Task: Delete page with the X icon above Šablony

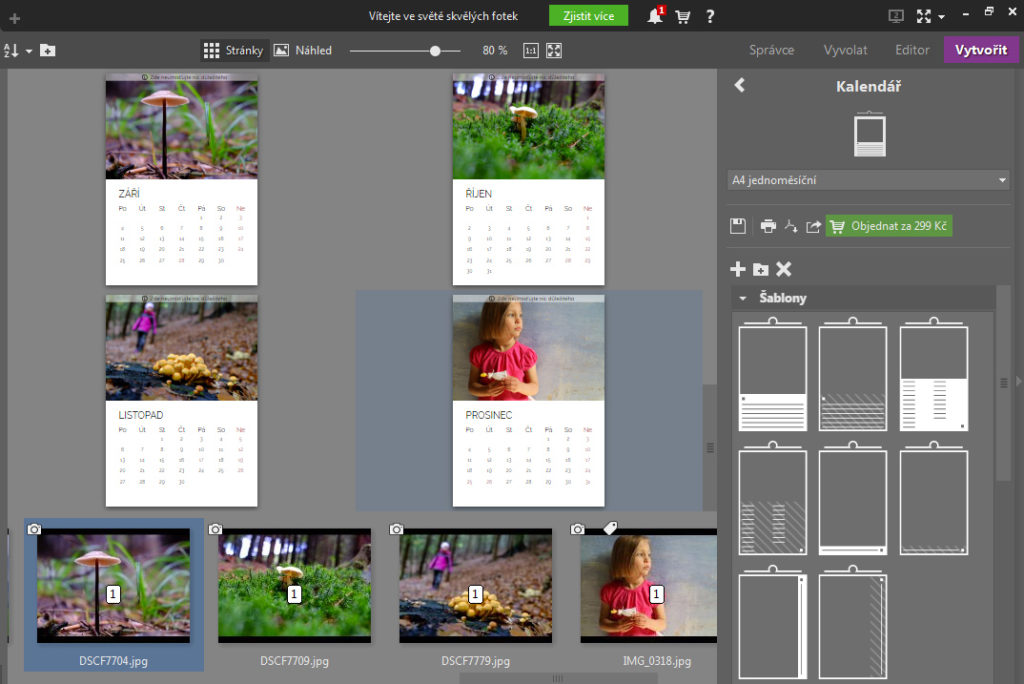Action: point(784,269)
